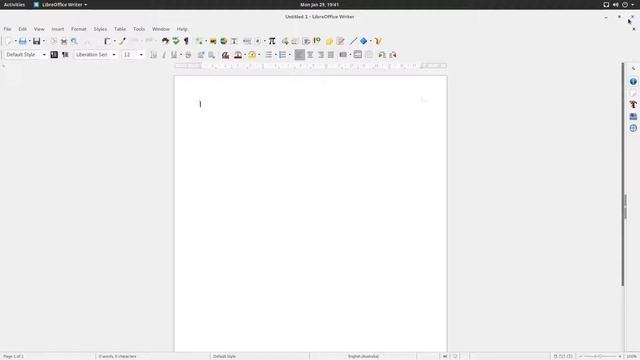Select the Clone Formatting paintbrush
Viewport: 640px width, 360px height.
[122, 41]
